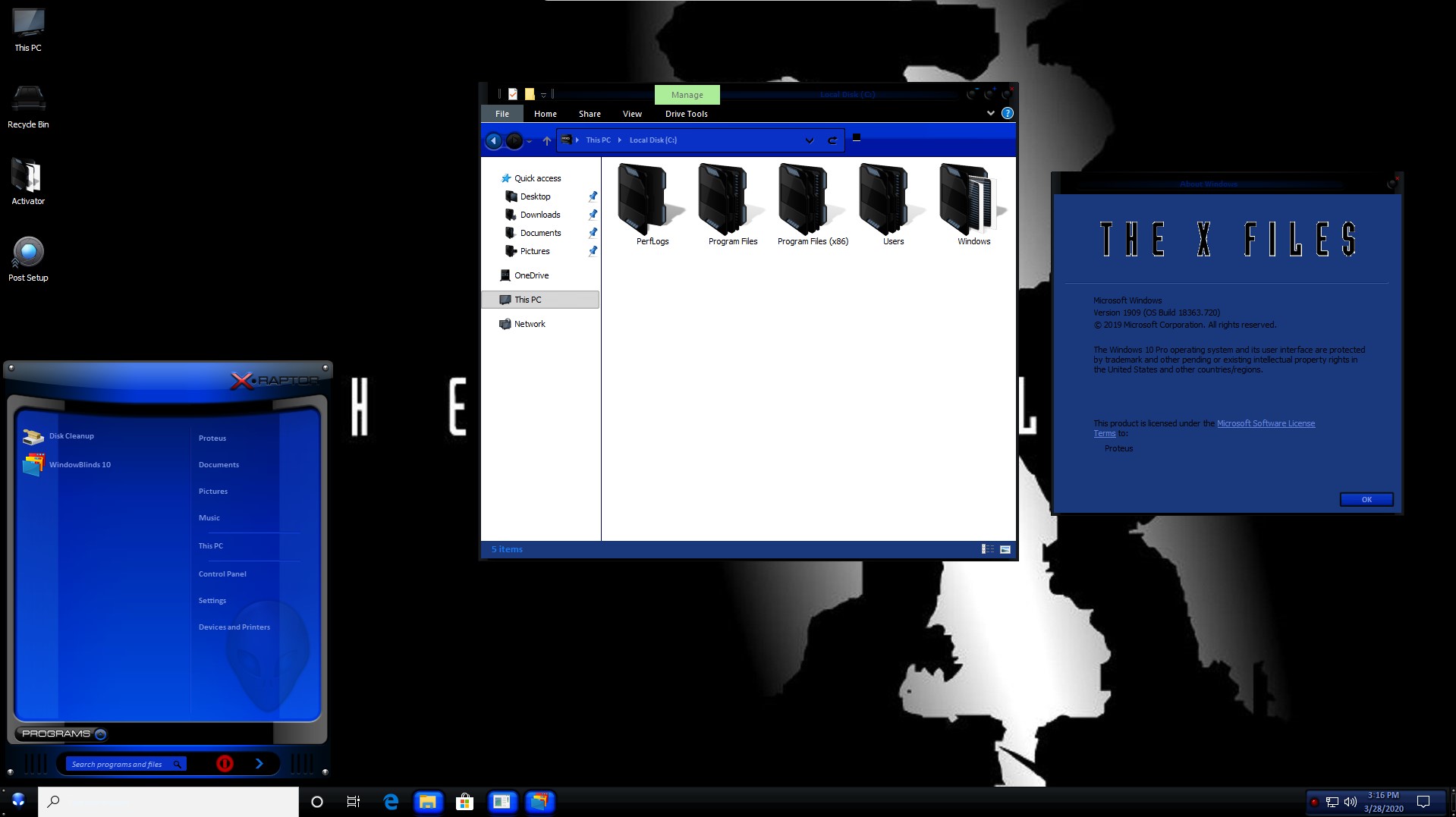
Task: Select This PC in navigation pane
Action: (540, 300)
